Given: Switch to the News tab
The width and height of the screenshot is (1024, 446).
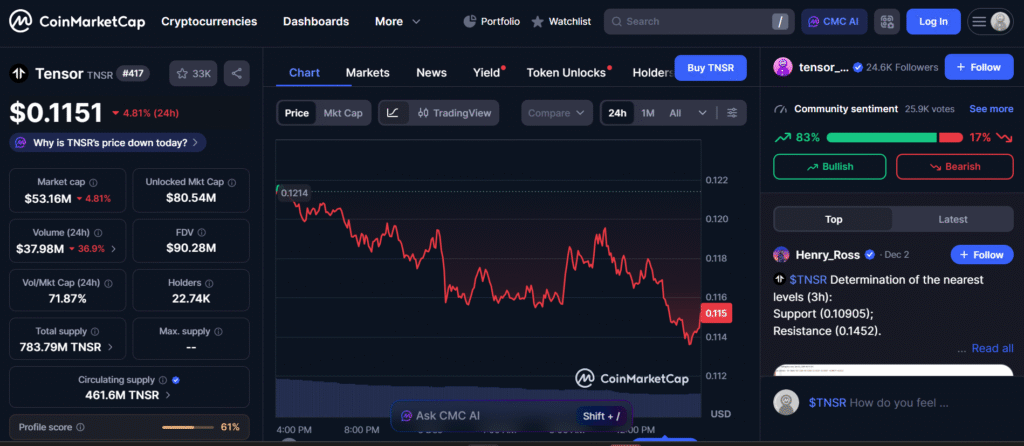Looking at the screenshot, I should pyautogui.click(x=432, y=72).
